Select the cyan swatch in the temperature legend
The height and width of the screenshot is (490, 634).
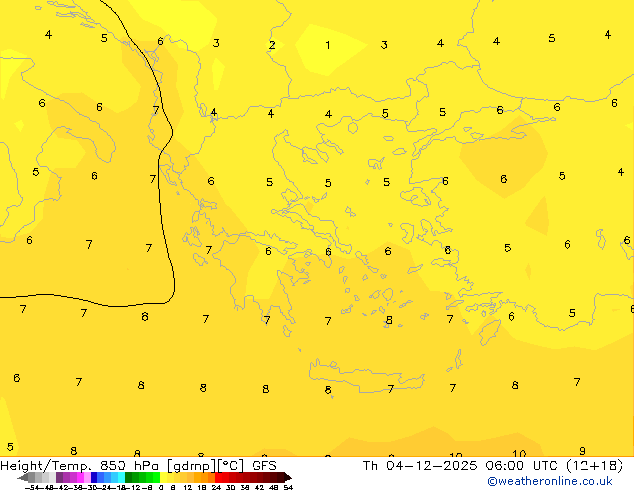point(121,477)
